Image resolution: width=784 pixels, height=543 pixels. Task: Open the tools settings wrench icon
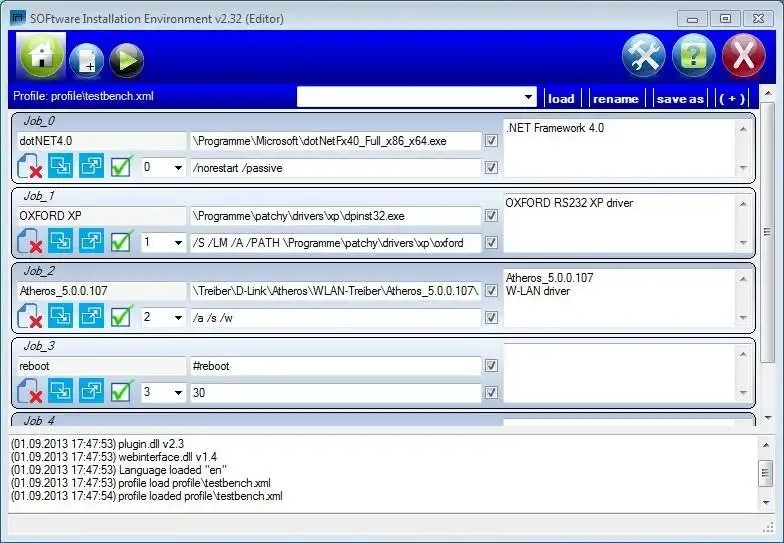click(644, 56)
